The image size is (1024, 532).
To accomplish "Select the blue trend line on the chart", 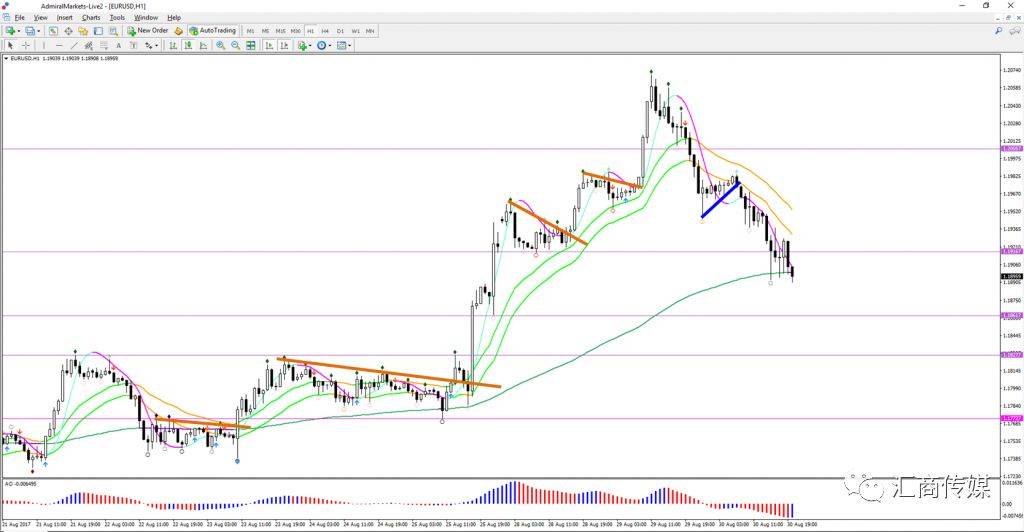I will (720, 200).
